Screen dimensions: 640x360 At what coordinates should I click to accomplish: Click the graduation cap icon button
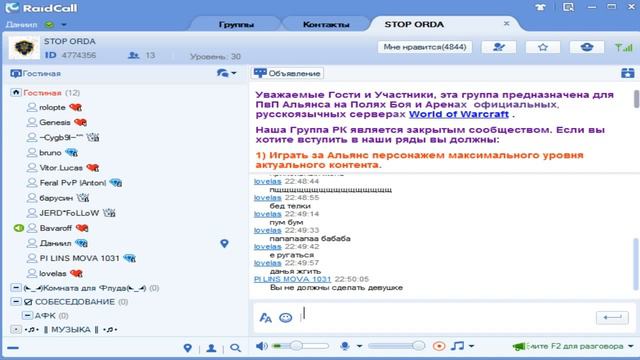pyautogui.click(x=587, y=47)
